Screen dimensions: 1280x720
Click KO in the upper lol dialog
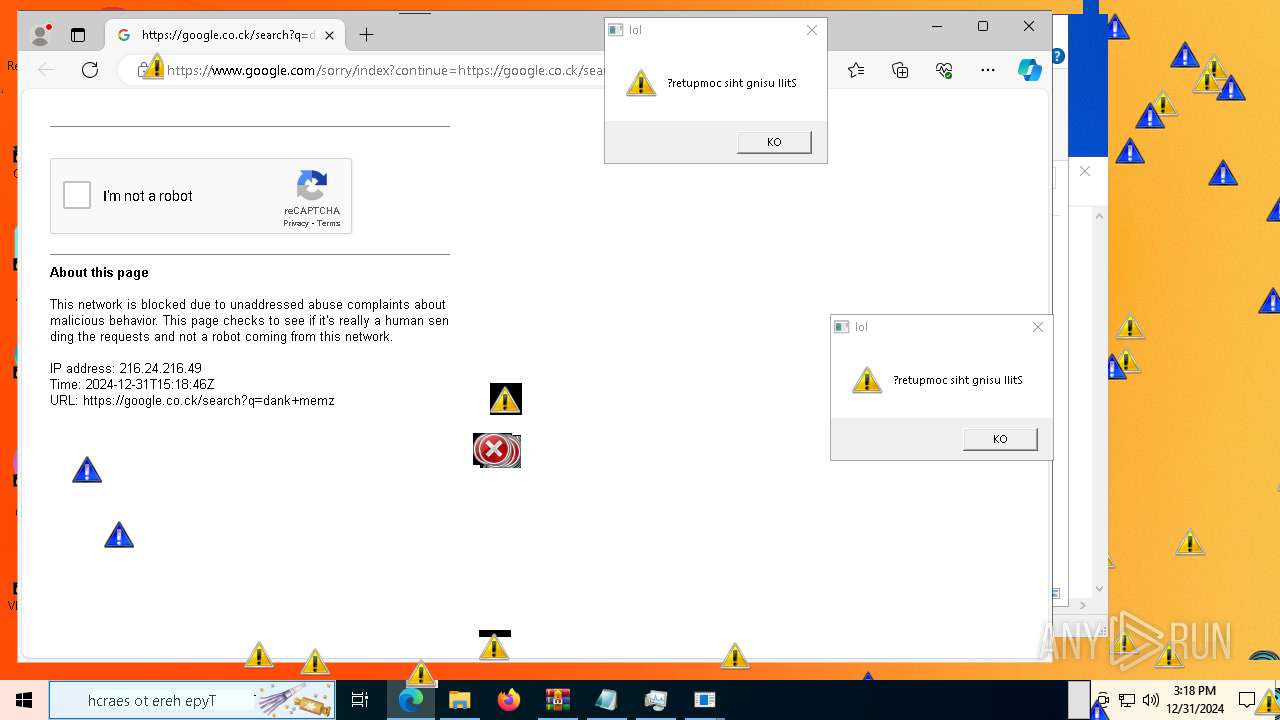[x=774, y=142]
